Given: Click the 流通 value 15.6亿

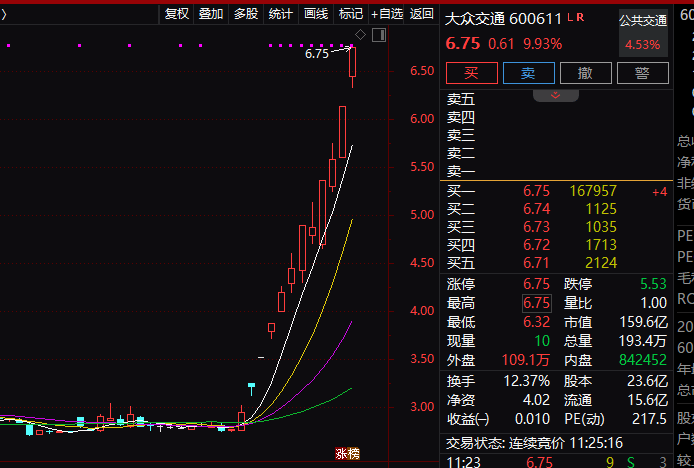Looking at the screenshot, I should [647, 400].
